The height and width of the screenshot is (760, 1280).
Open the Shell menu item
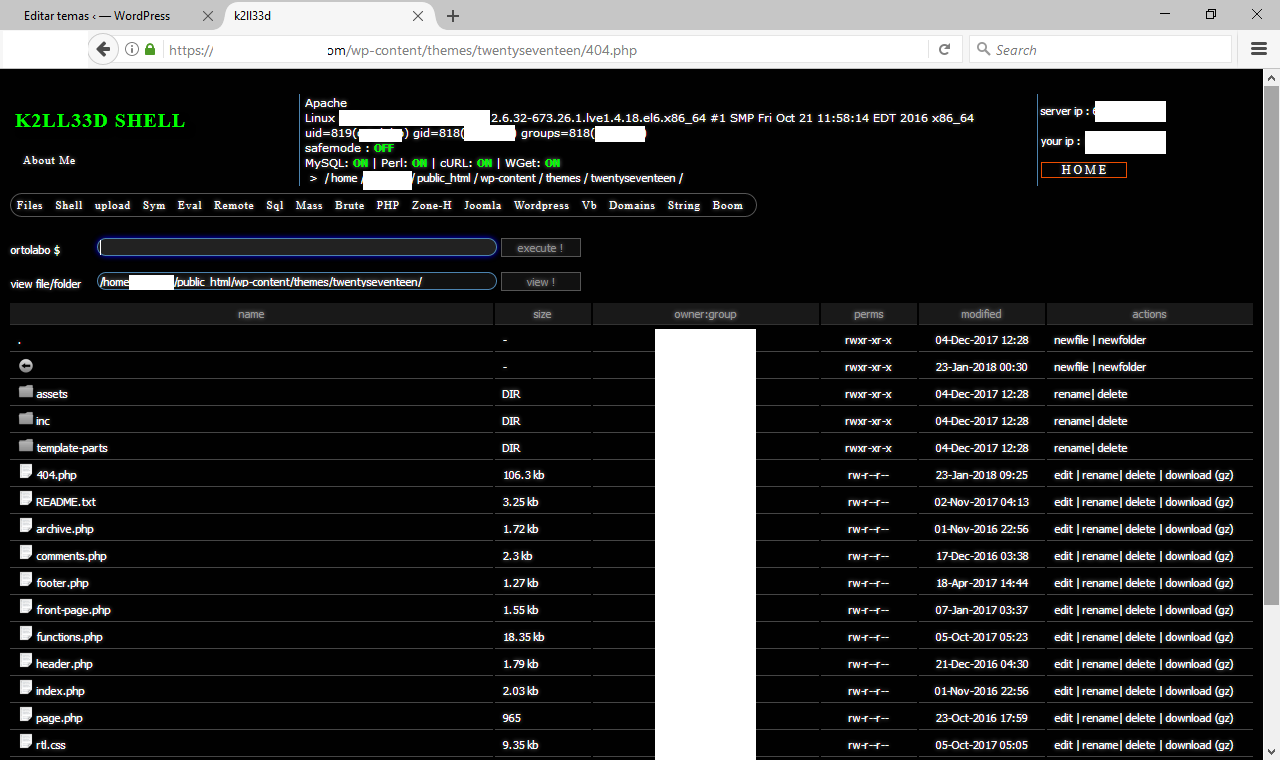coord(69,205)
